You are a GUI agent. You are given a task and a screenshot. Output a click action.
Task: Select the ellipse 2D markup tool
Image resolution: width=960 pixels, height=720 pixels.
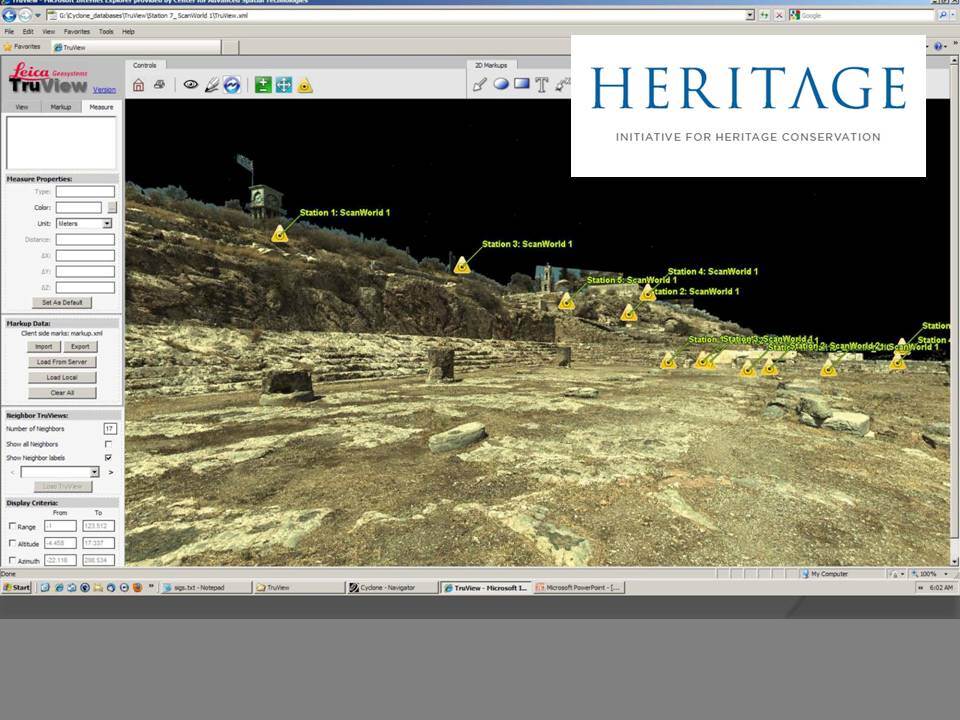(501, 84)
